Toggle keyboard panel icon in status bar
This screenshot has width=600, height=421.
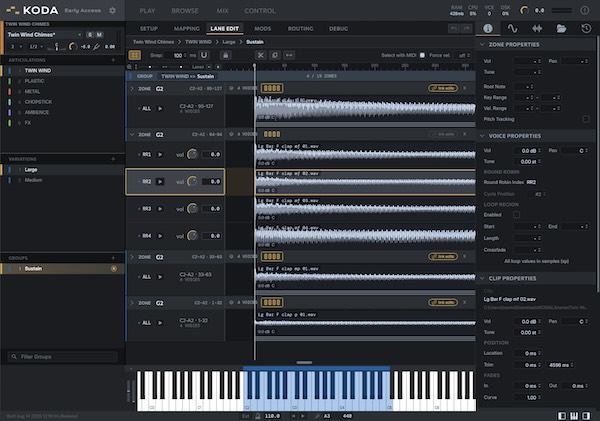[x=574, y=416]
